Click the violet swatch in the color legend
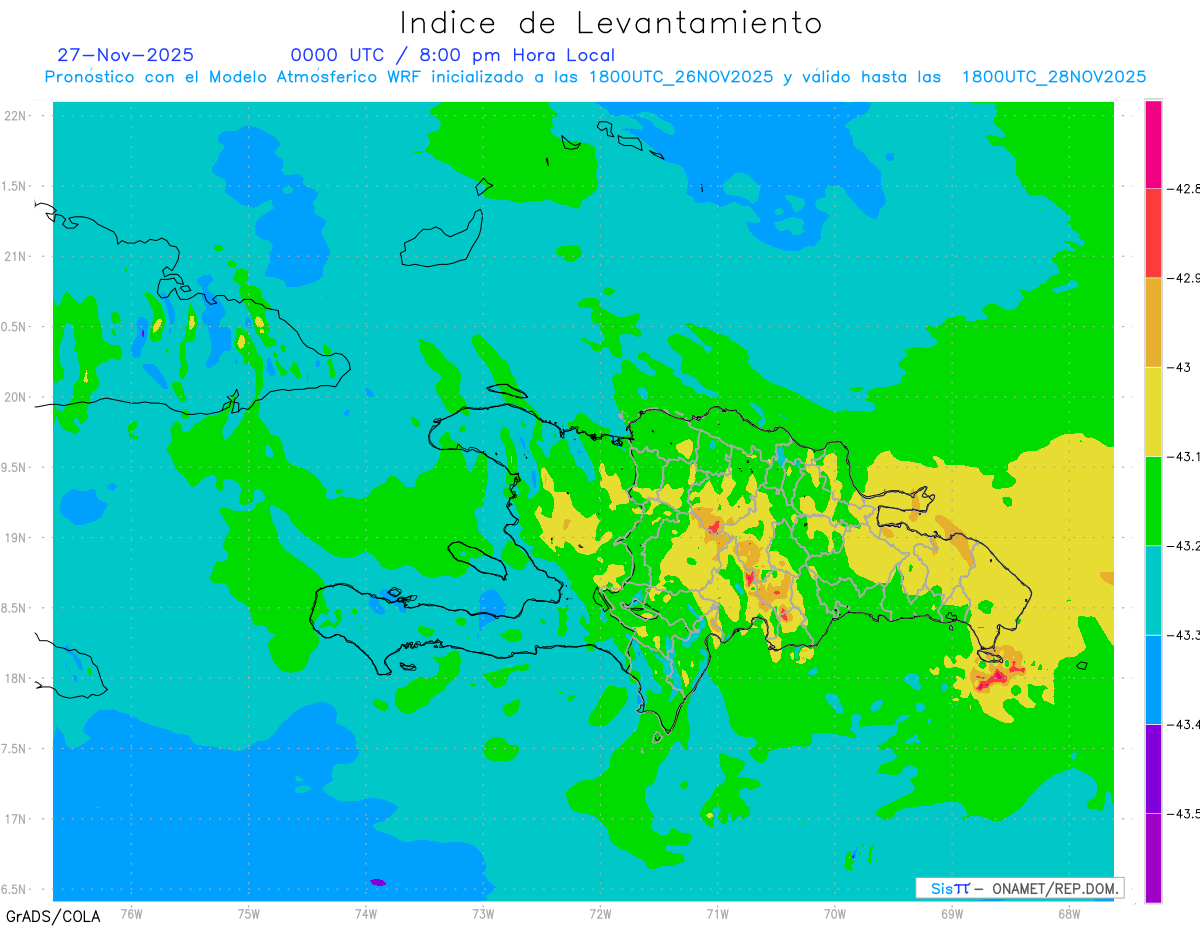The image size is (1200, 927). coord(1153,768)
